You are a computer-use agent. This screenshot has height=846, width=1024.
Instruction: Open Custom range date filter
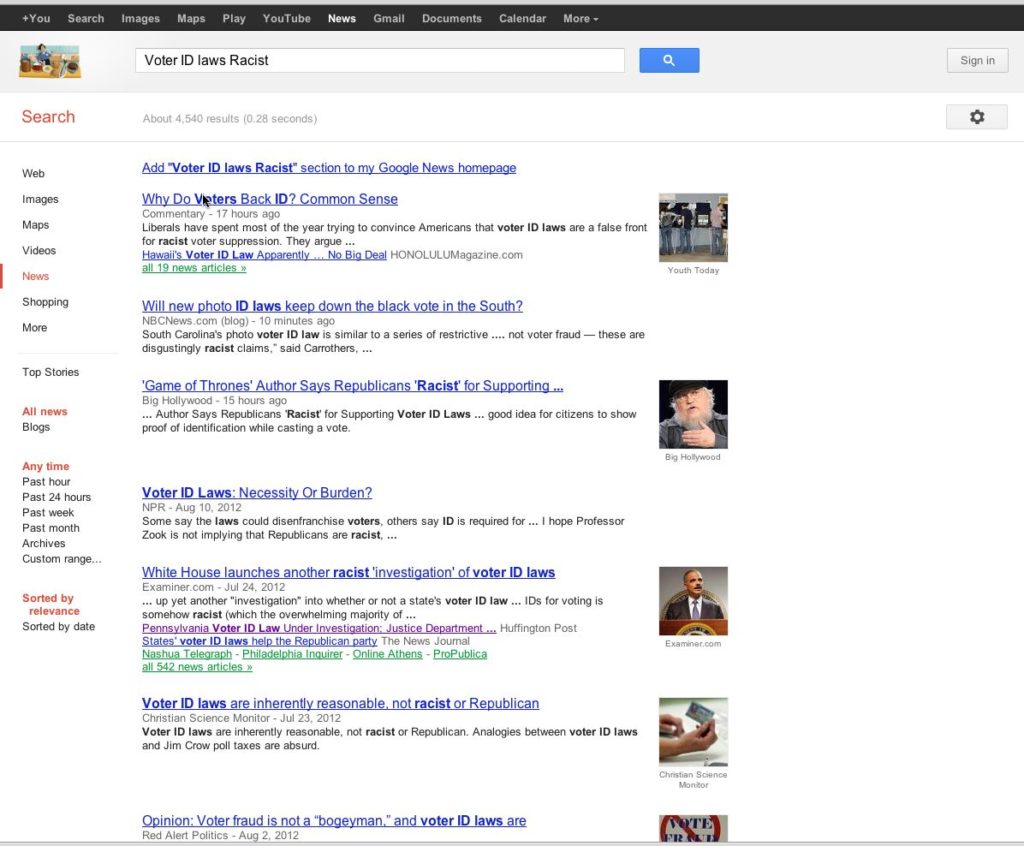[x=61, y=559]
